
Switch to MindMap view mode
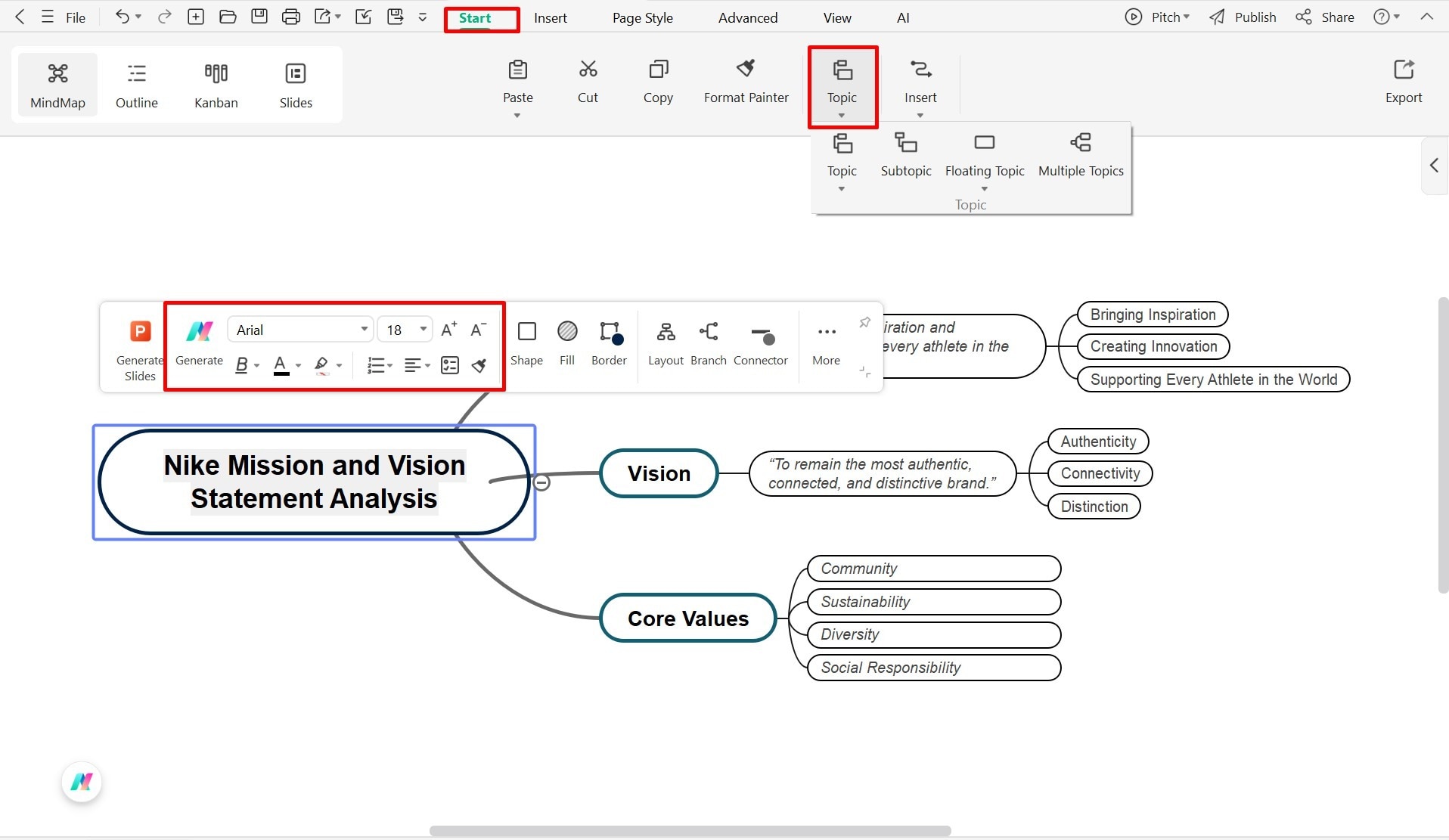click(x=57, y=85)
